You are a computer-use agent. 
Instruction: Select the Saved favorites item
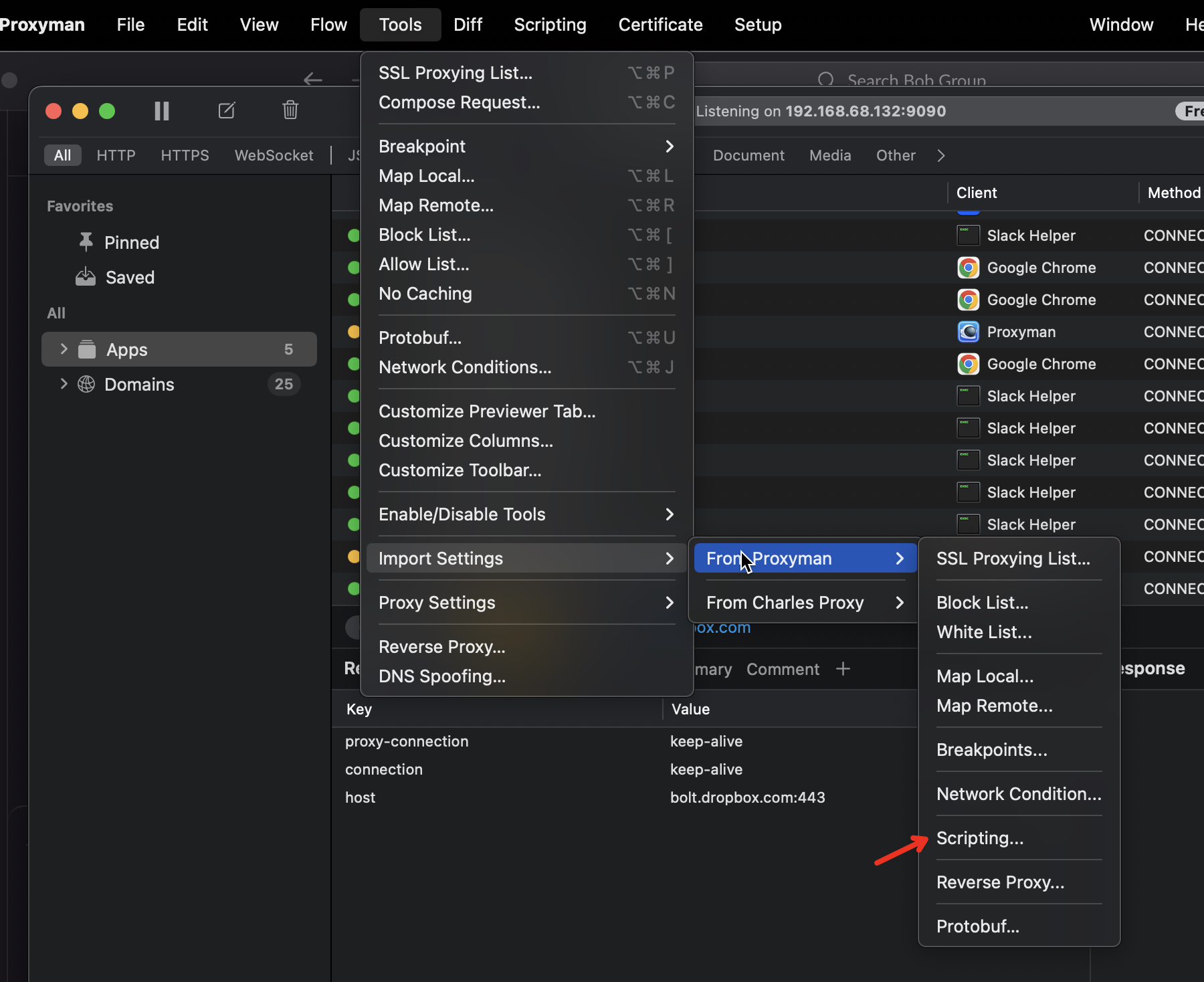point(179,277)
